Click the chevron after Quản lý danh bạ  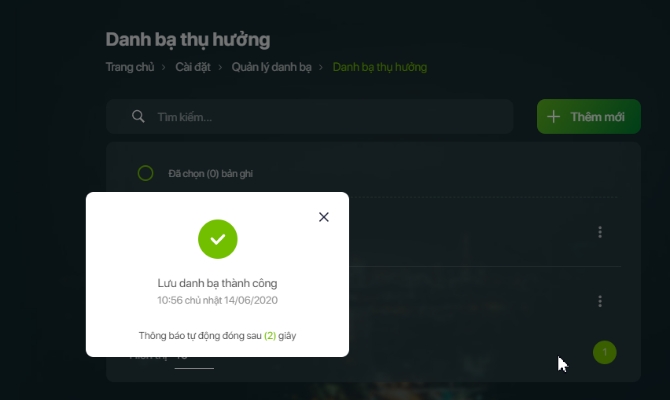pyautogui.click(x=321, y=68)
